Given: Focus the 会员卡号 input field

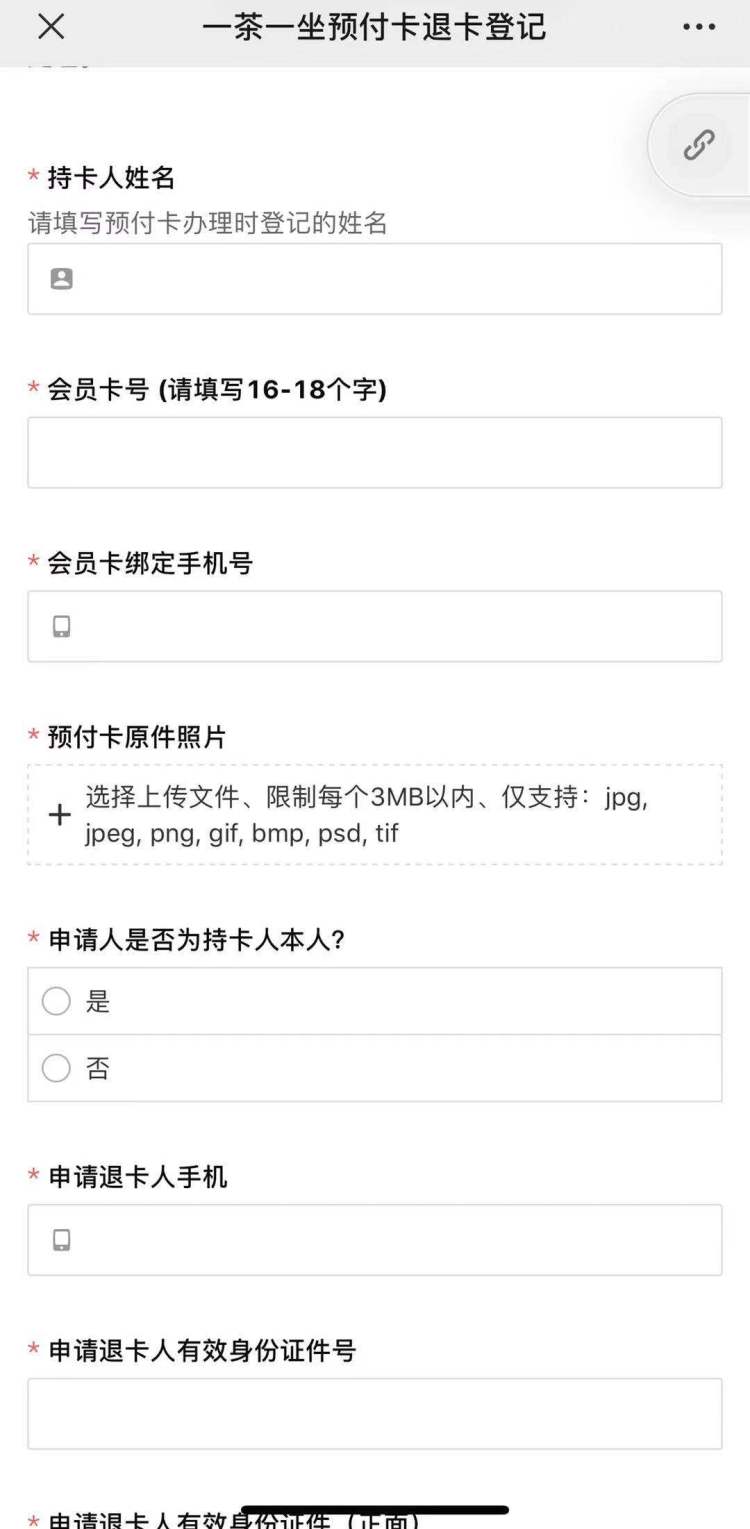Looking at the screenshot, I should pos(375,453).
